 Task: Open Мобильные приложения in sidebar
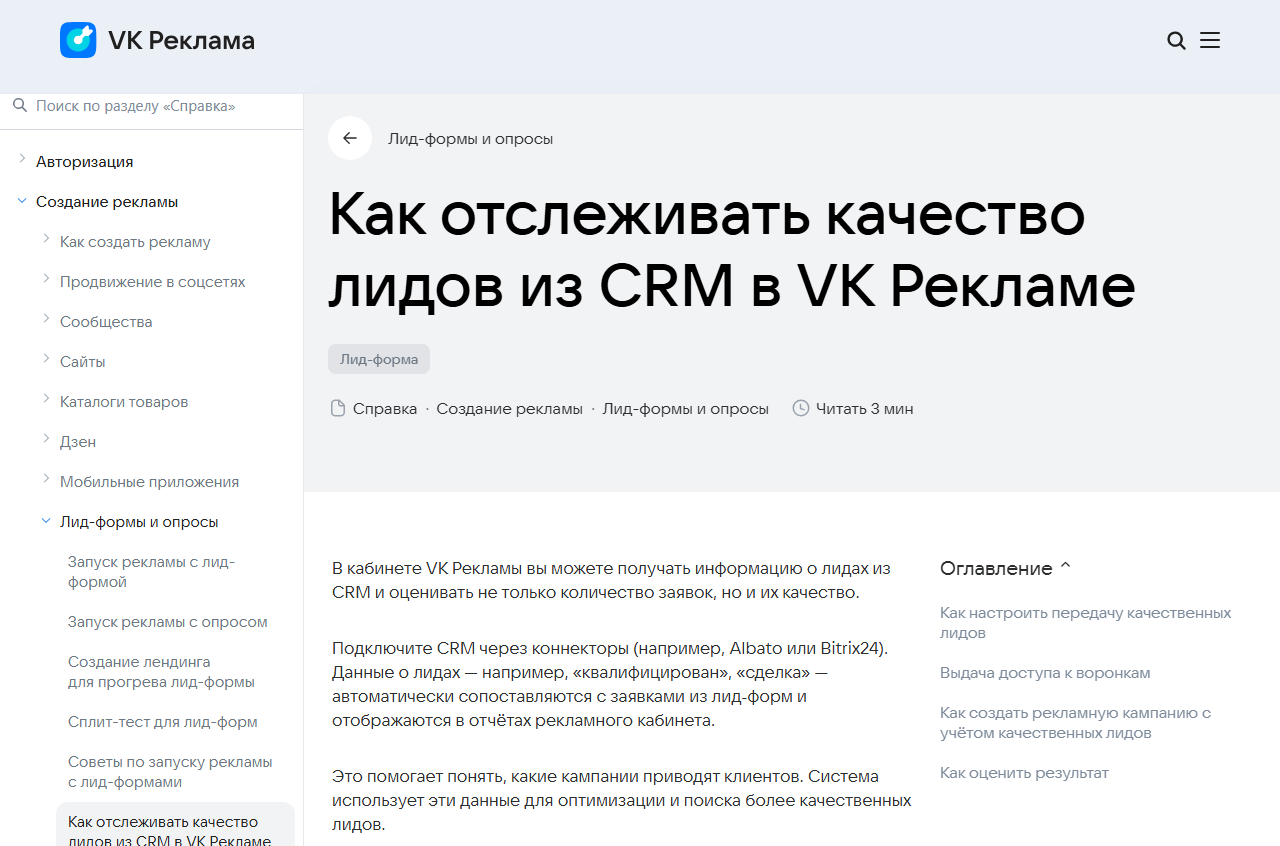150,481
